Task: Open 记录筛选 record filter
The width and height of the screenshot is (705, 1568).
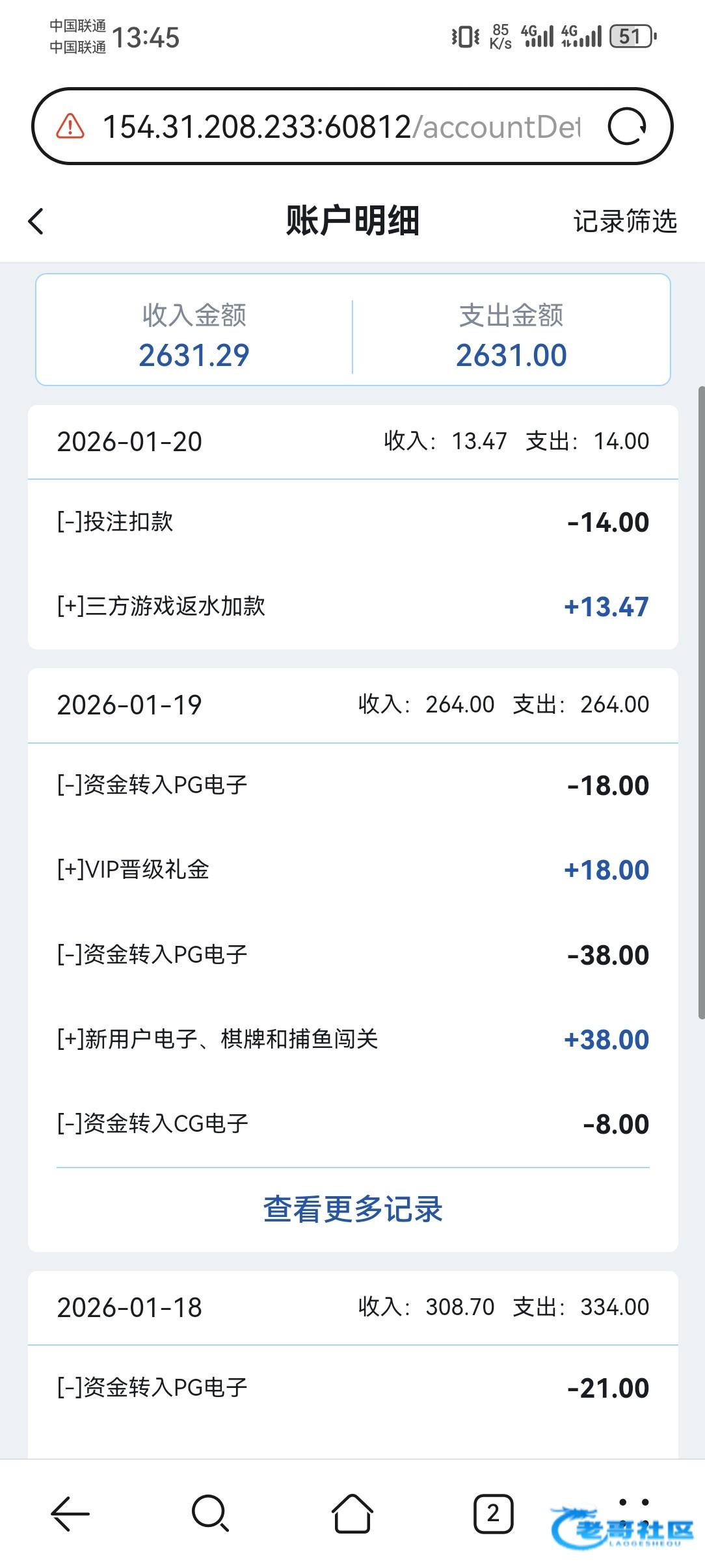Action: click(x=624, y=221)
